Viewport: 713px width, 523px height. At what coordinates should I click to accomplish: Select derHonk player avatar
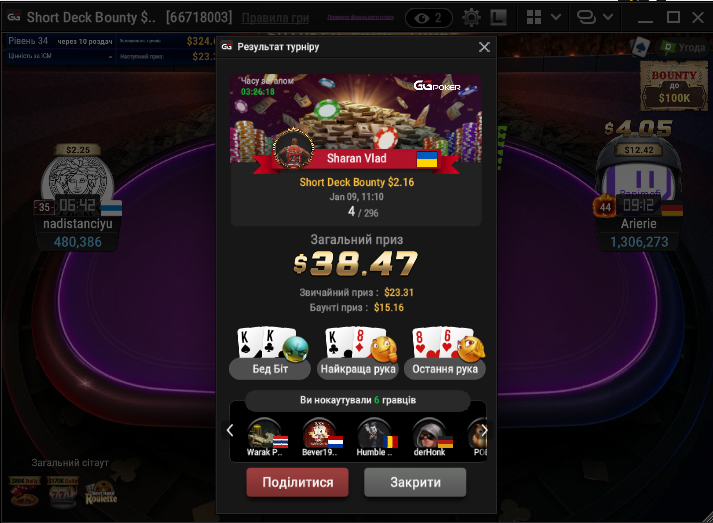(429, 435)
